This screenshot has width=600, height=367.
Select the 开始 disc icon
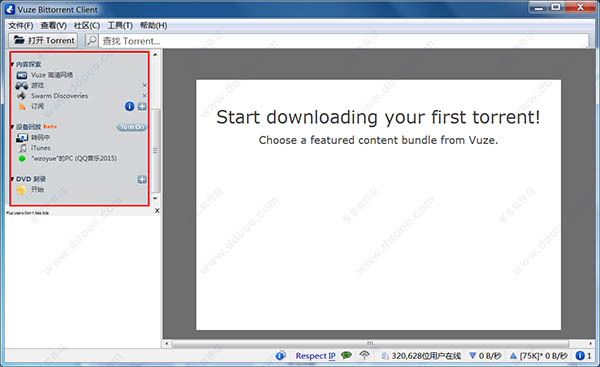click(x=21, y=189)
